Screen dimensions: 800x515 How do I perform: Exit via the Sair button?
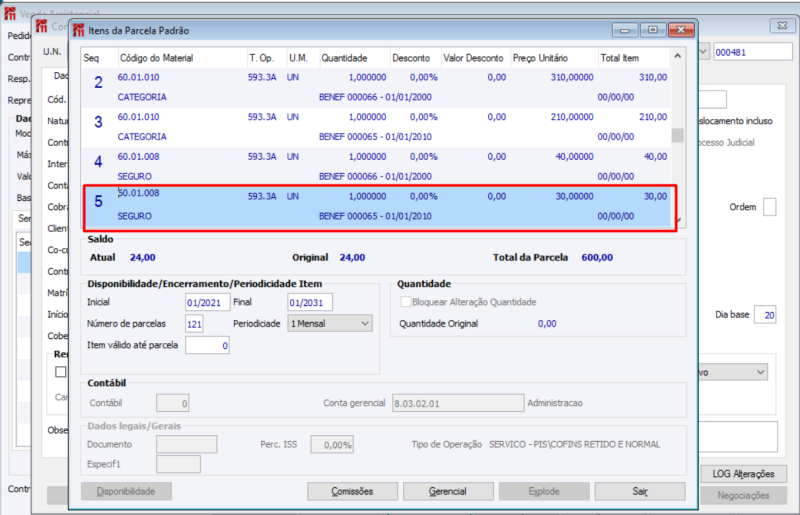click(x=639, y=491)
